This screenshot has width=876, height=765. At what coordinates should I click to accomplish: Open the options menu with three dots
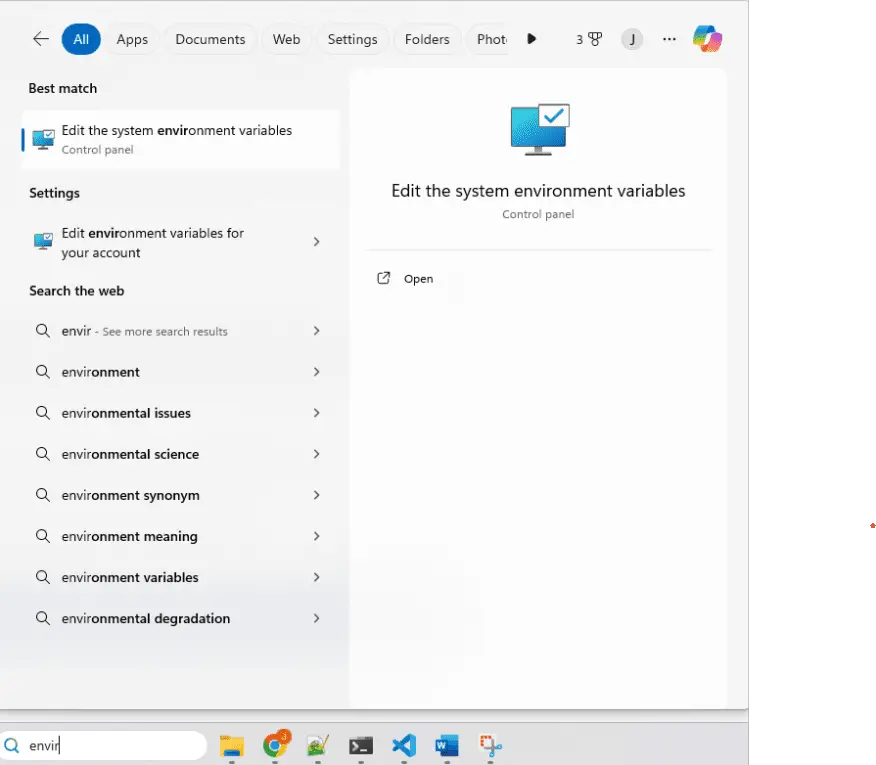point(669,39)
